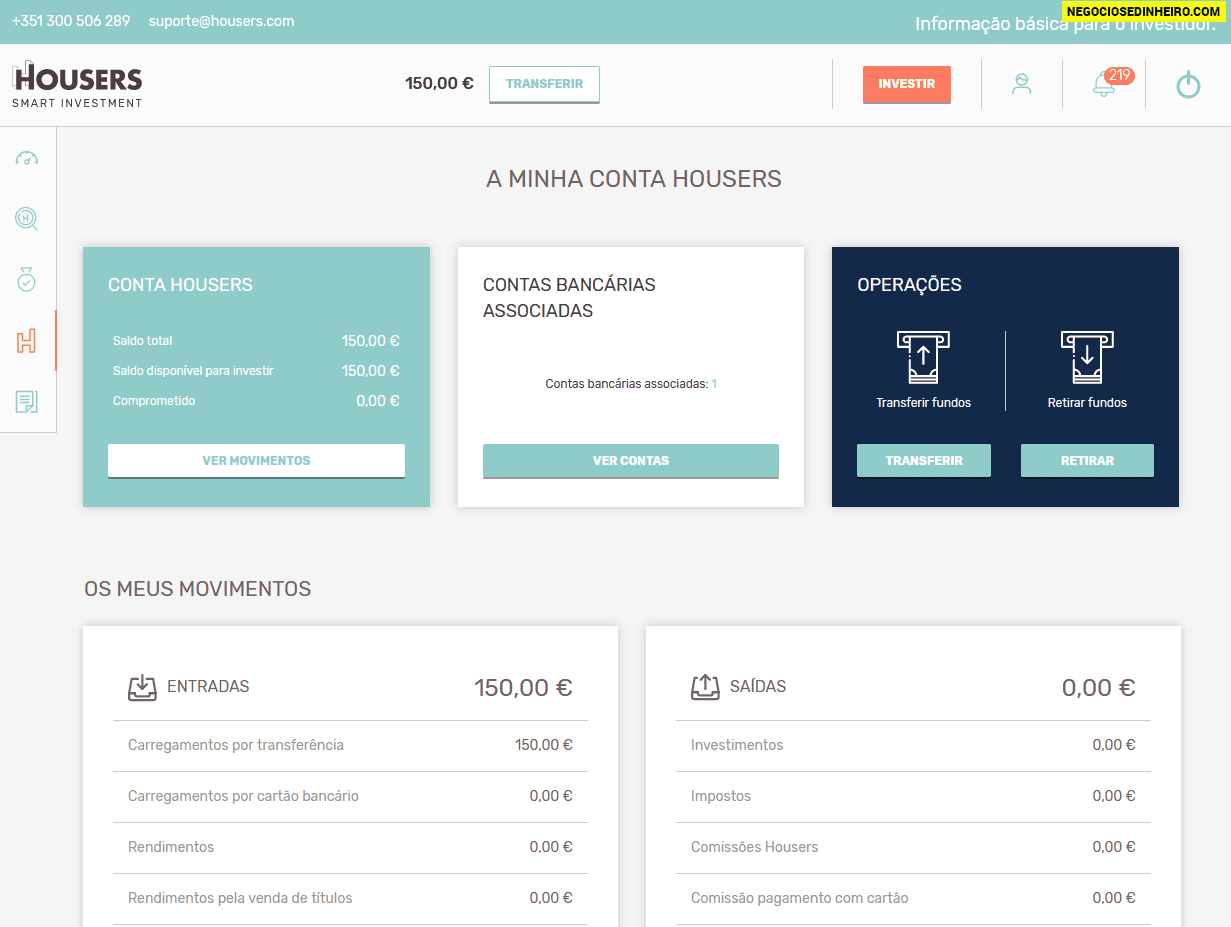Screen dimensions: 1231x927
Task: Click Contas bancárias associadas count text
Action: [x=631, y=384]
